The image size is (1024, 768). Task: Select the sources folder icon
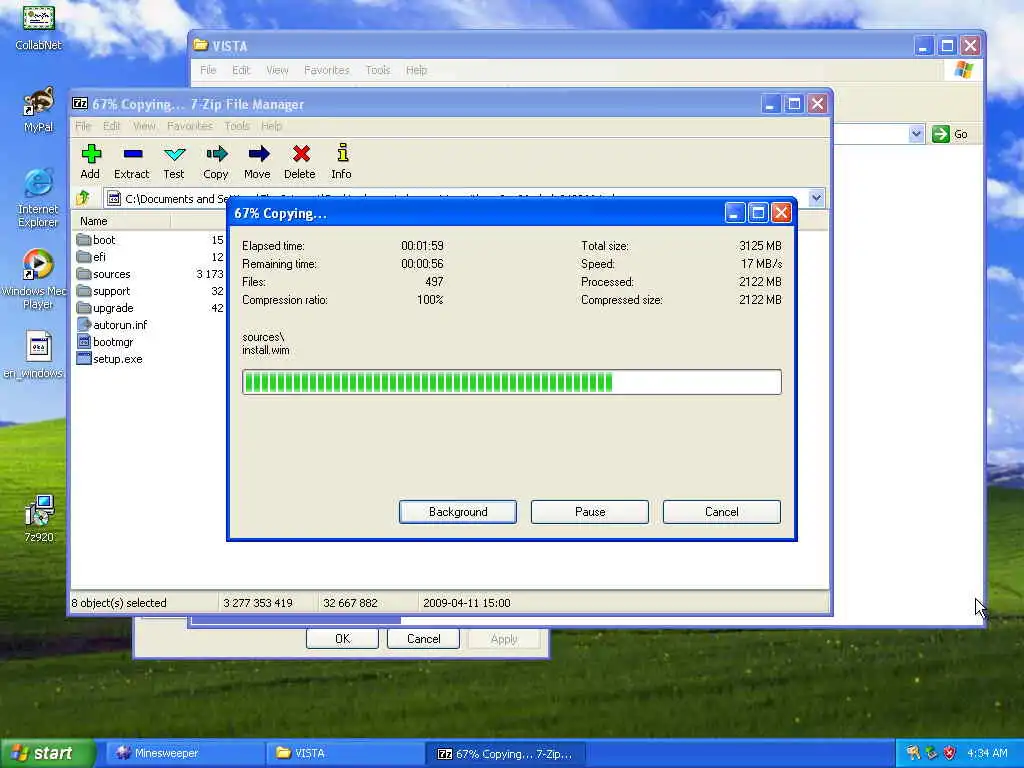(x=84, y=274)
